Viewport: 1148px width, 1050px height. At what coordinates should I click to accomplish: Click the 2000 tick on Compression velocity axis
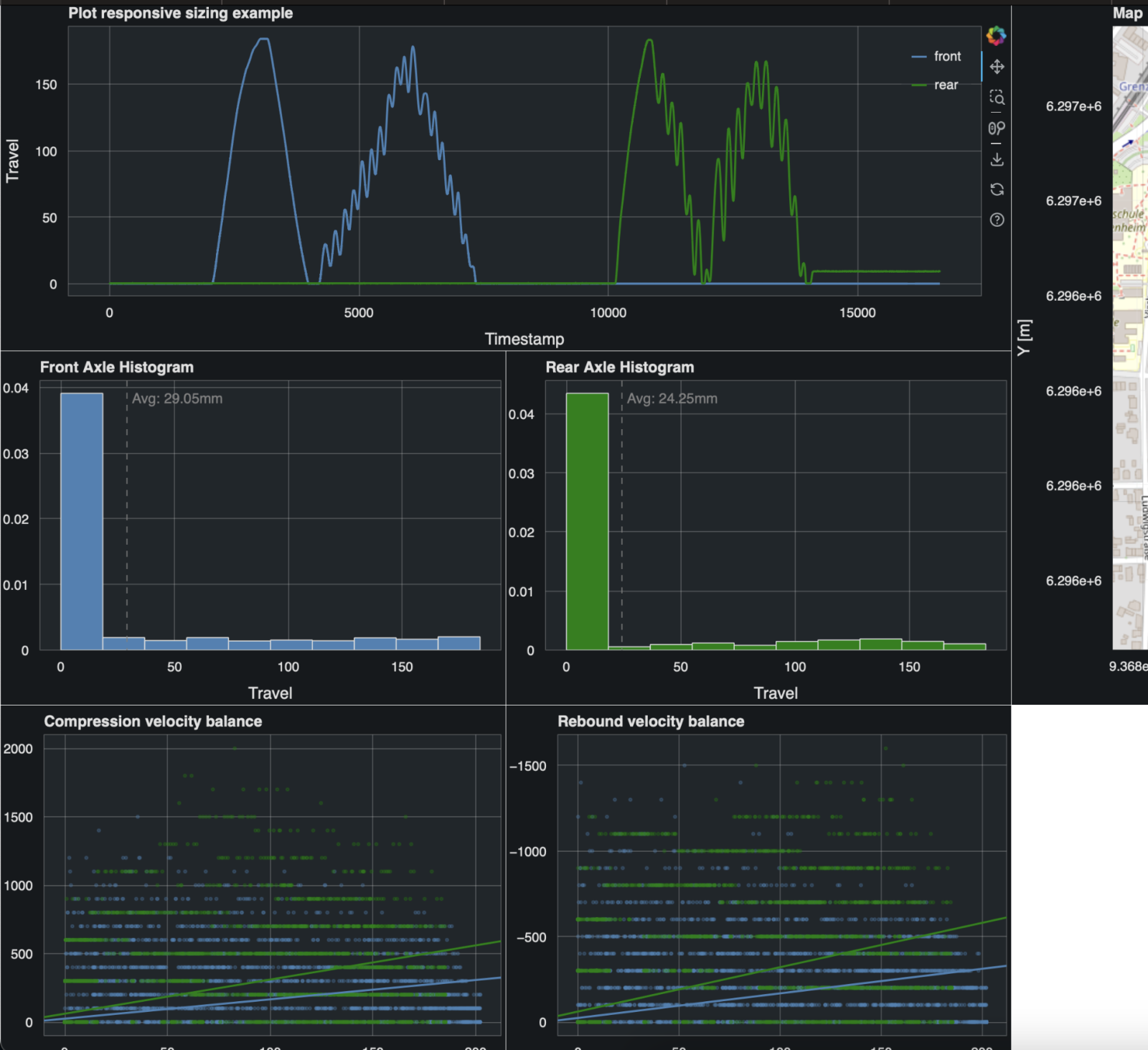coord(18,749)
